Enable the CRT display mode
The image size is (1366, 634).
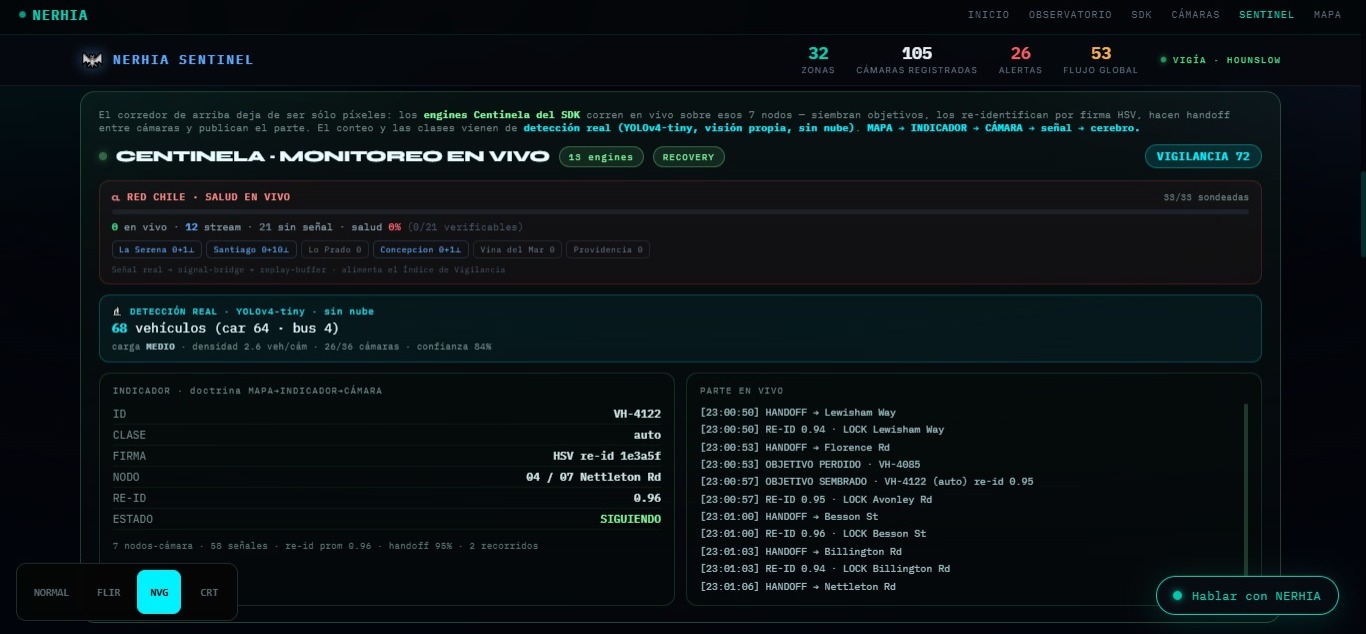(208, 592)
